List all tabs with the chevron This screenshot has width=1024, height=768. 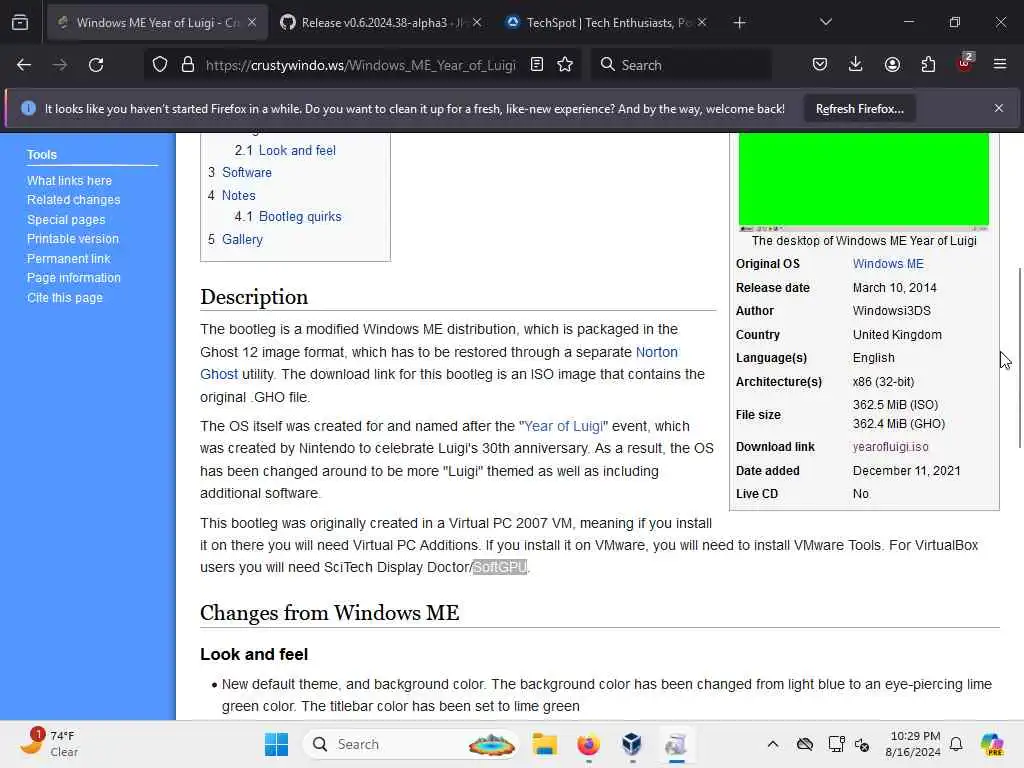tap(825, 23)
